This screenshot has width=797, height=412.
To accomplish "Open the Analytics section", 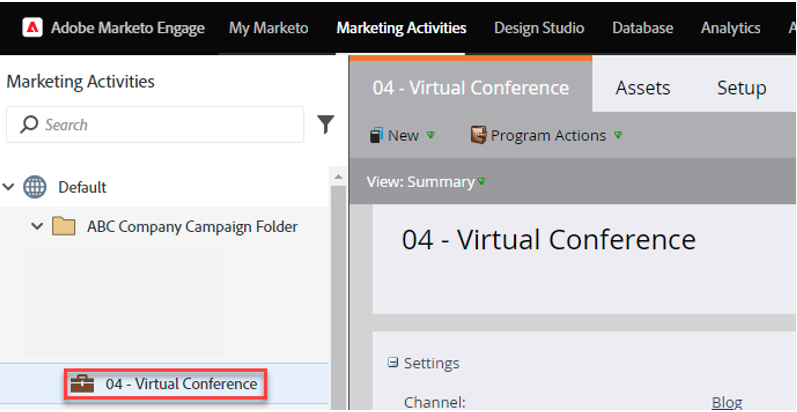I will click(x=730, y=27).
